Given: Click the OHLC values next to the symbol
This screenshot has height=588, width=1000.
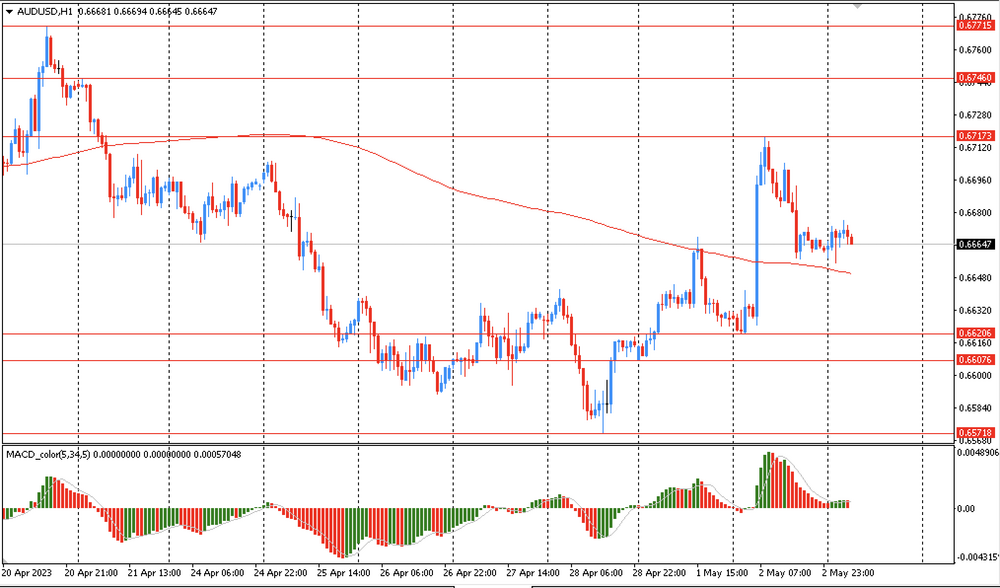Looking at the screenshot, I should click(149, 11).
